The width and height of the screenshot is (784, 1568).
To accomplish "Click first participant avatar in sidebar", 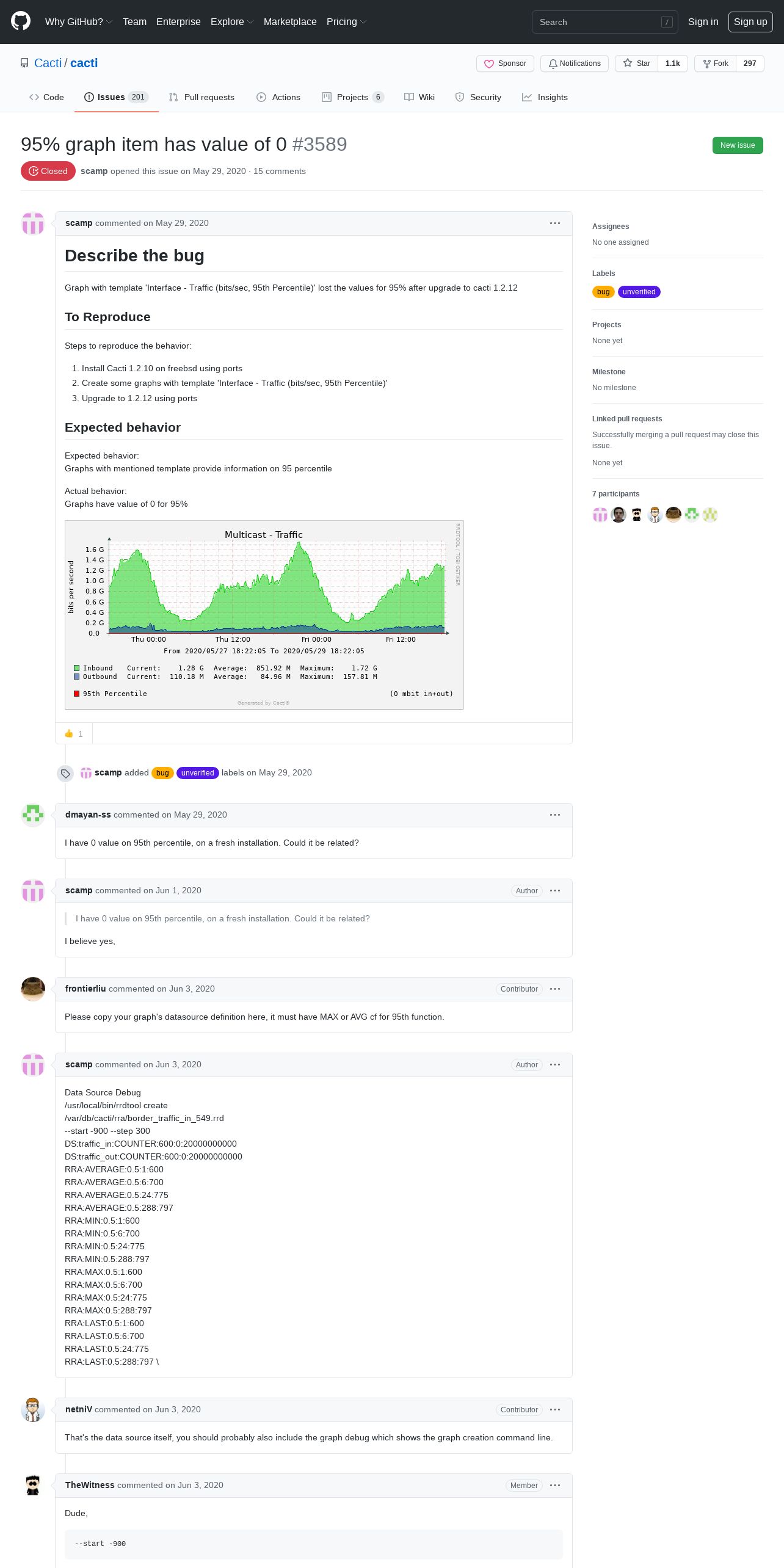I will (x=600, y=515).
